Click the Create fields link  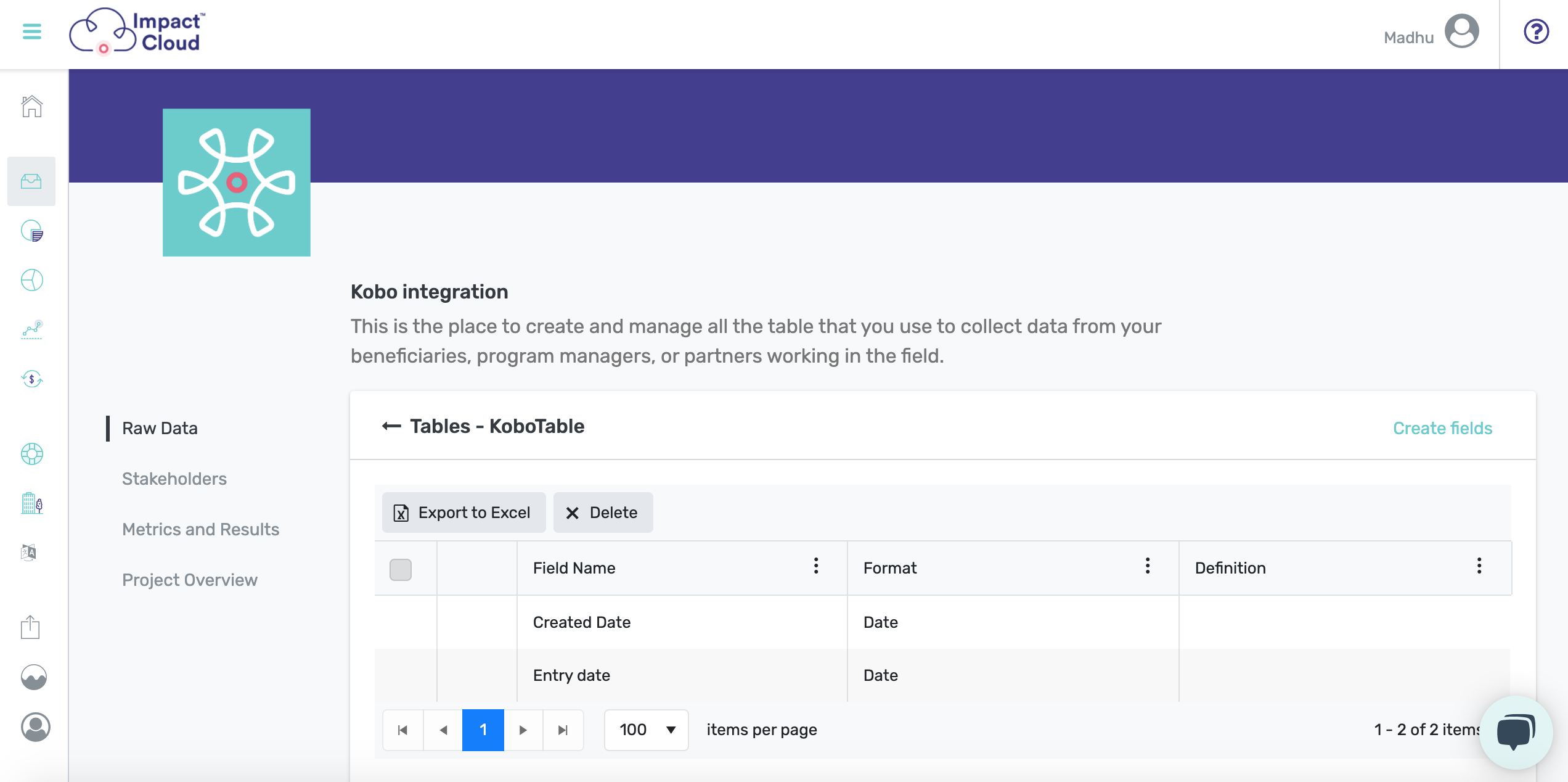[x=1442, y=429]
